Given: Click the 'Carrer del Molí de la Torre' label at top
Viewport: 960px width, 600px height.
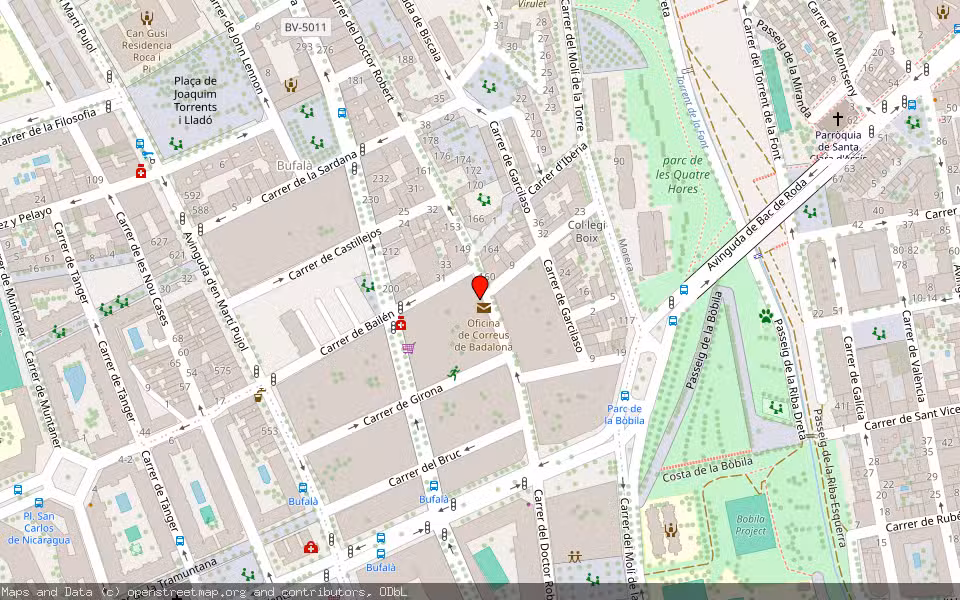Looking at the screenshot, I should coord(573,66).
